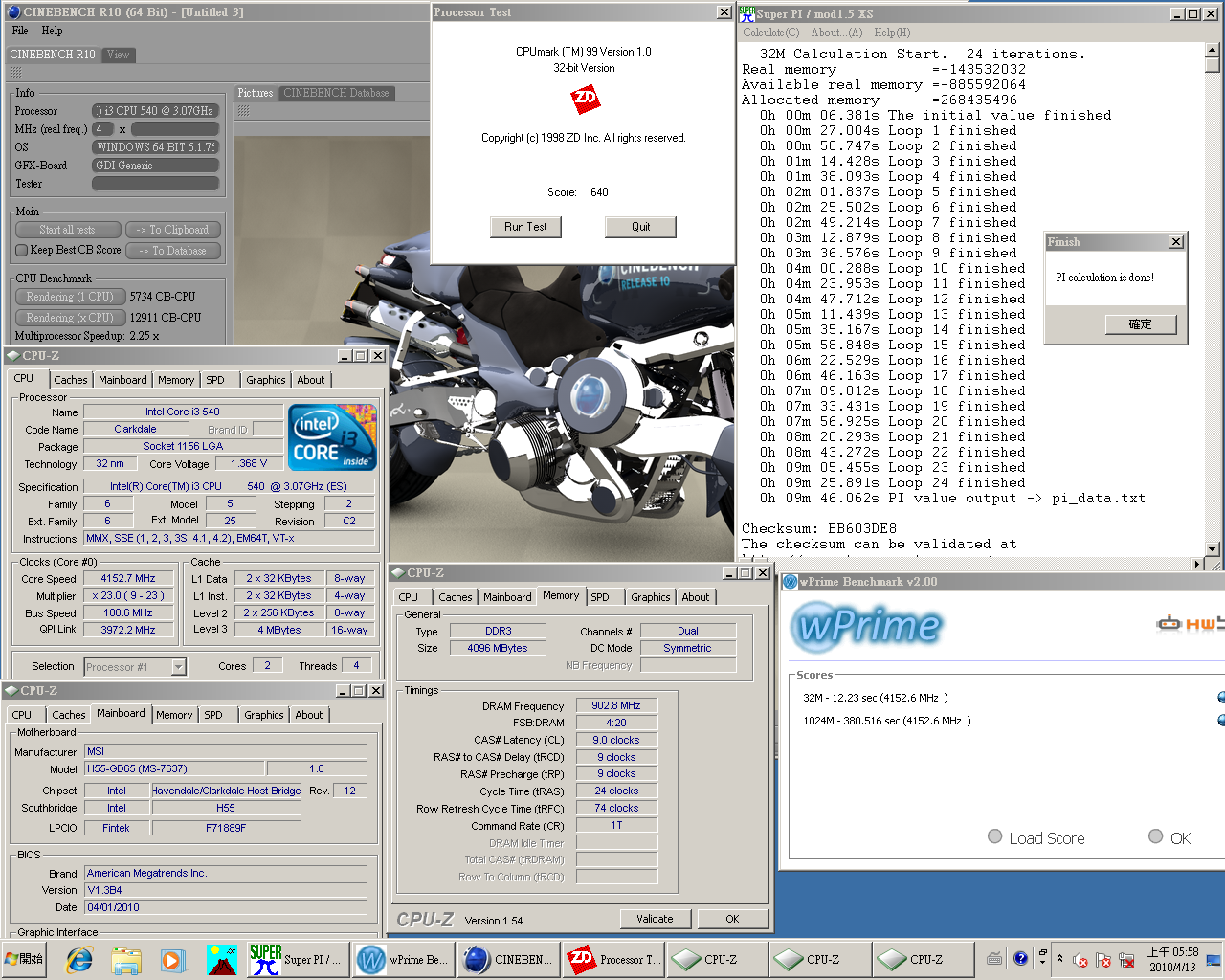
Task: Switch to the View tab in CINEBENCH
Action: click(x=119, y=55)
